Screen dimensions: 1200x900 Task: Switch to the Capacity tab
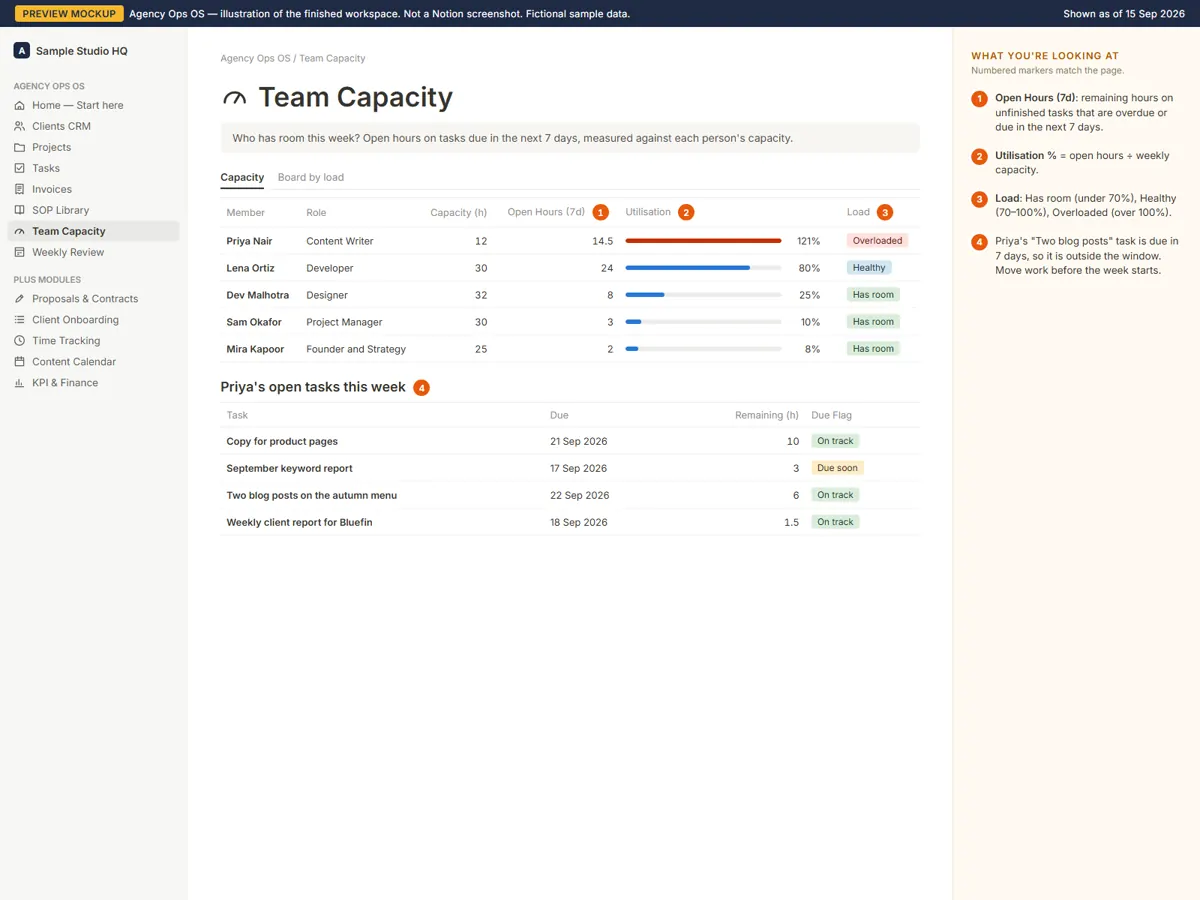tap(242, 177)
